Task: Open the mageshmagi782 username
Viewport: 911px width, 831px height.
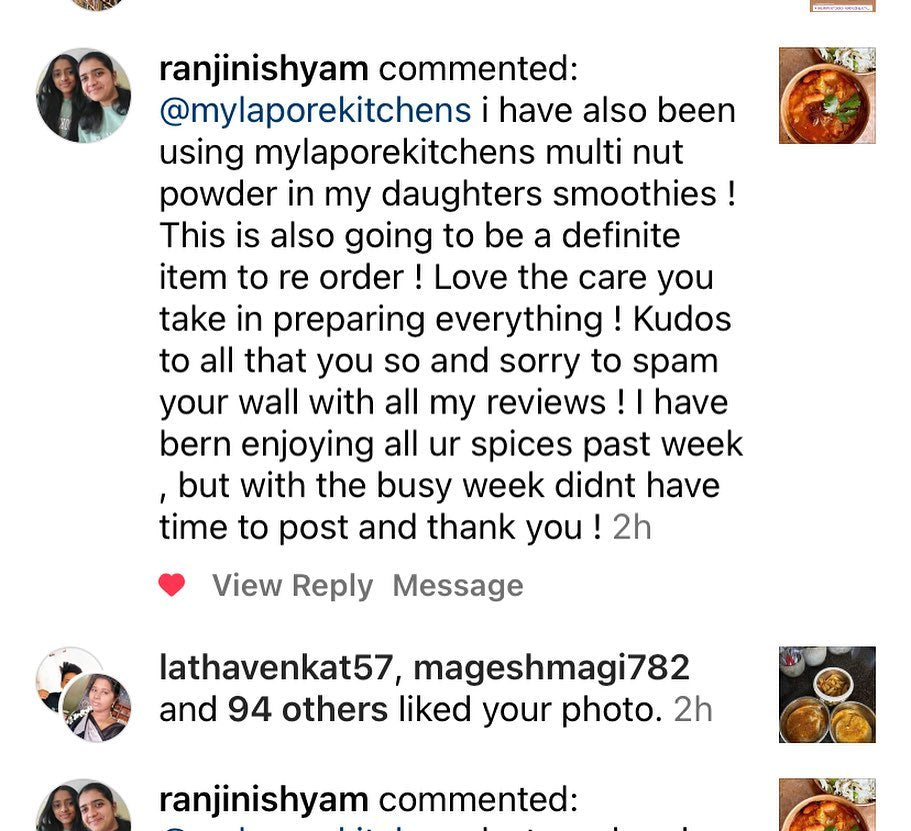Action: point(551,668)
